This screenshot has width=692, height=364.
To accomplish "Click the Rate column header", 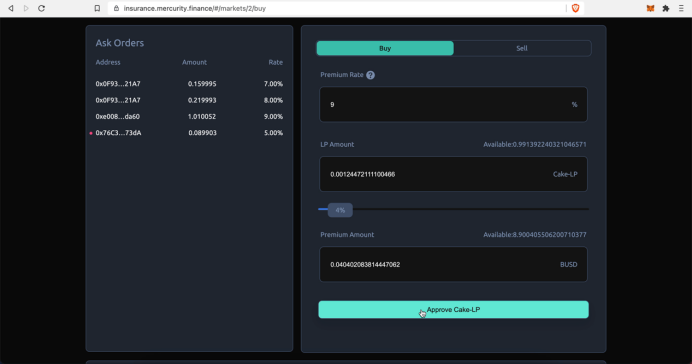I will click(x=275, y=62).
